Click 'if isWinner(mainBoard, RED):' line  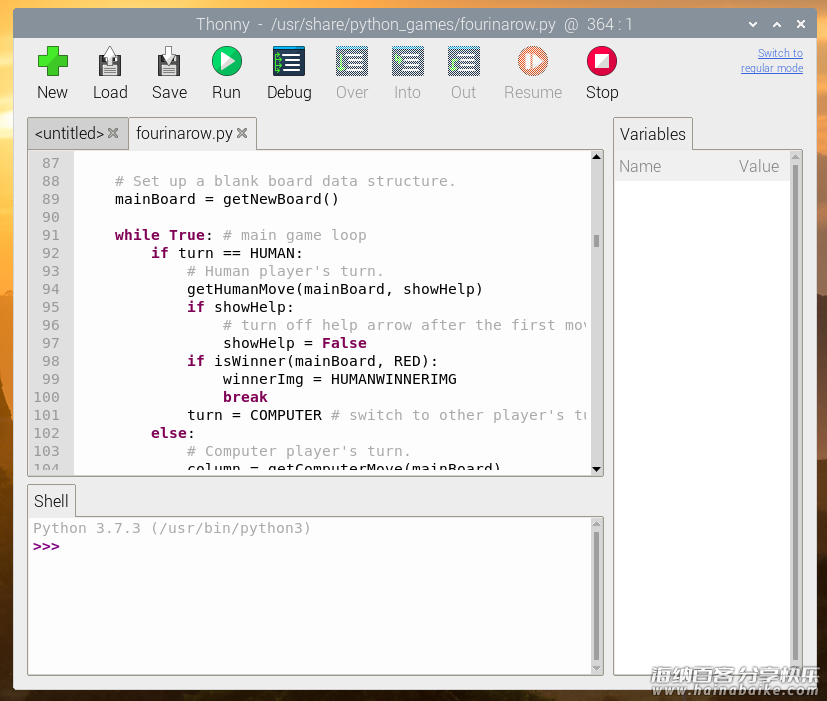pyautogui.click(x=312, y=361)
